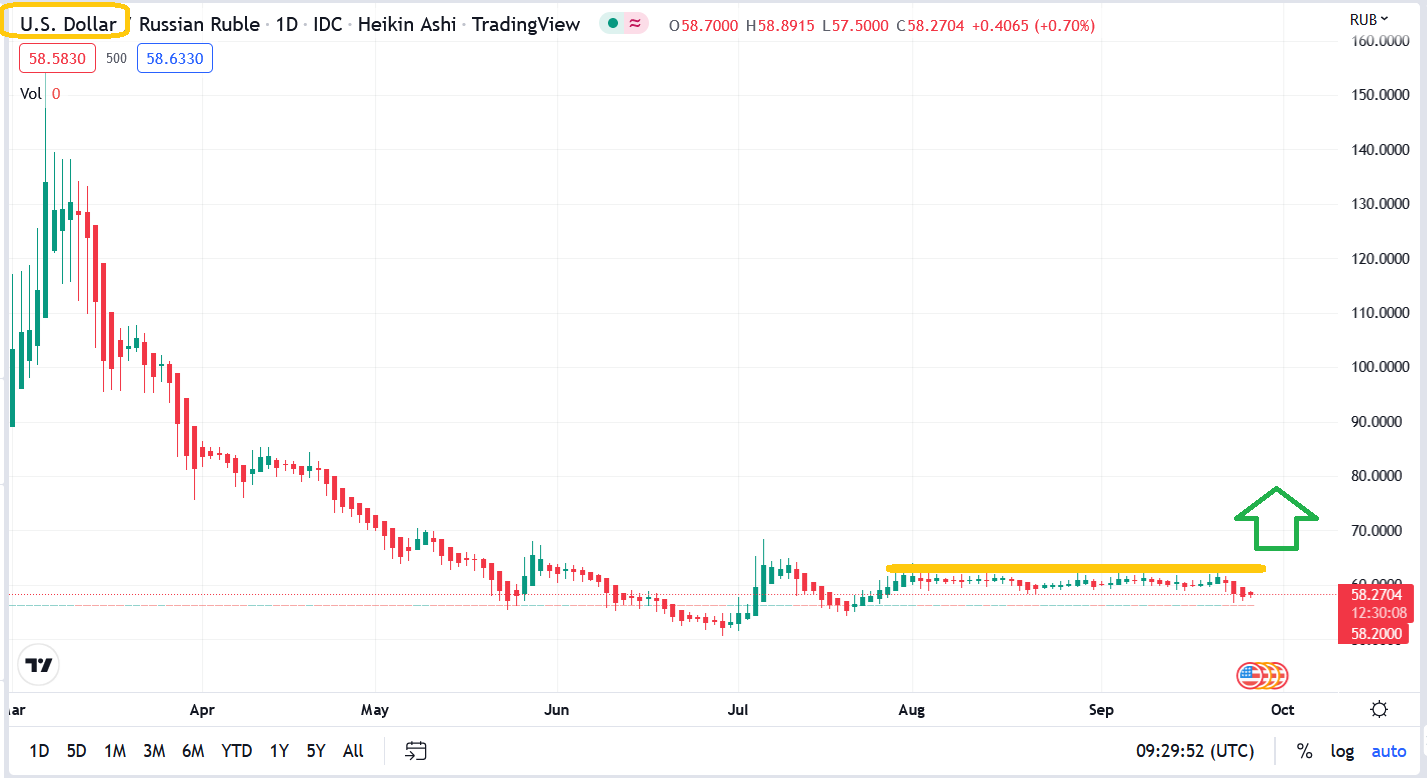Open the 1D interval selector in the title
The image size is (1427, 778).
(286, 24)
